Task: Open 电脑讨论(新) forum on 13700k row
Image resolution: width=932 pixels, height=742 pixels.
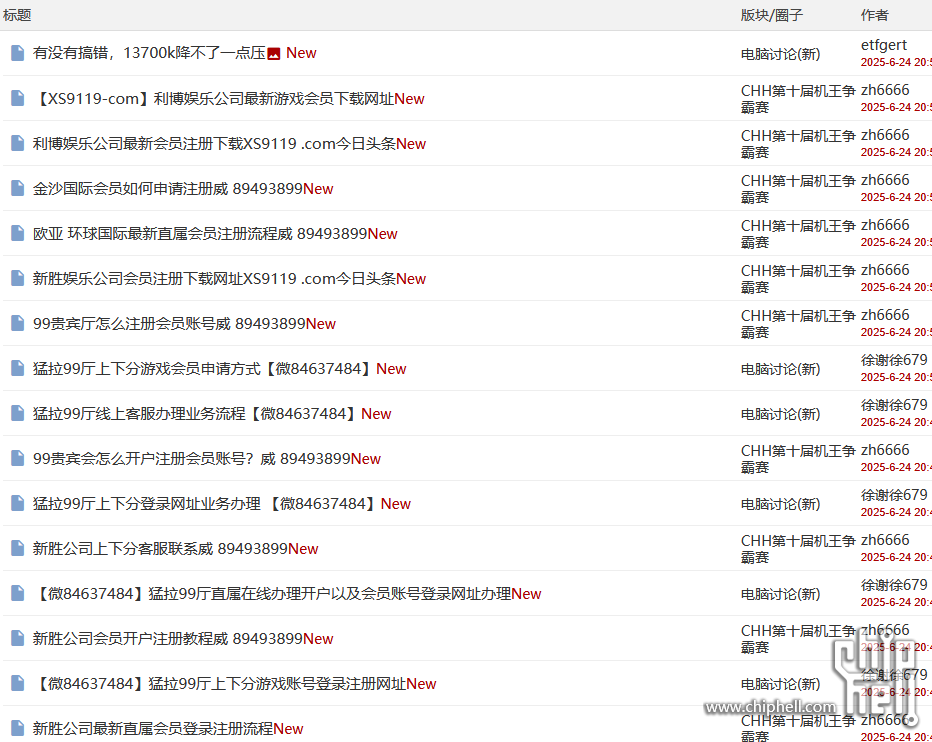Action: tap(780, 54)
